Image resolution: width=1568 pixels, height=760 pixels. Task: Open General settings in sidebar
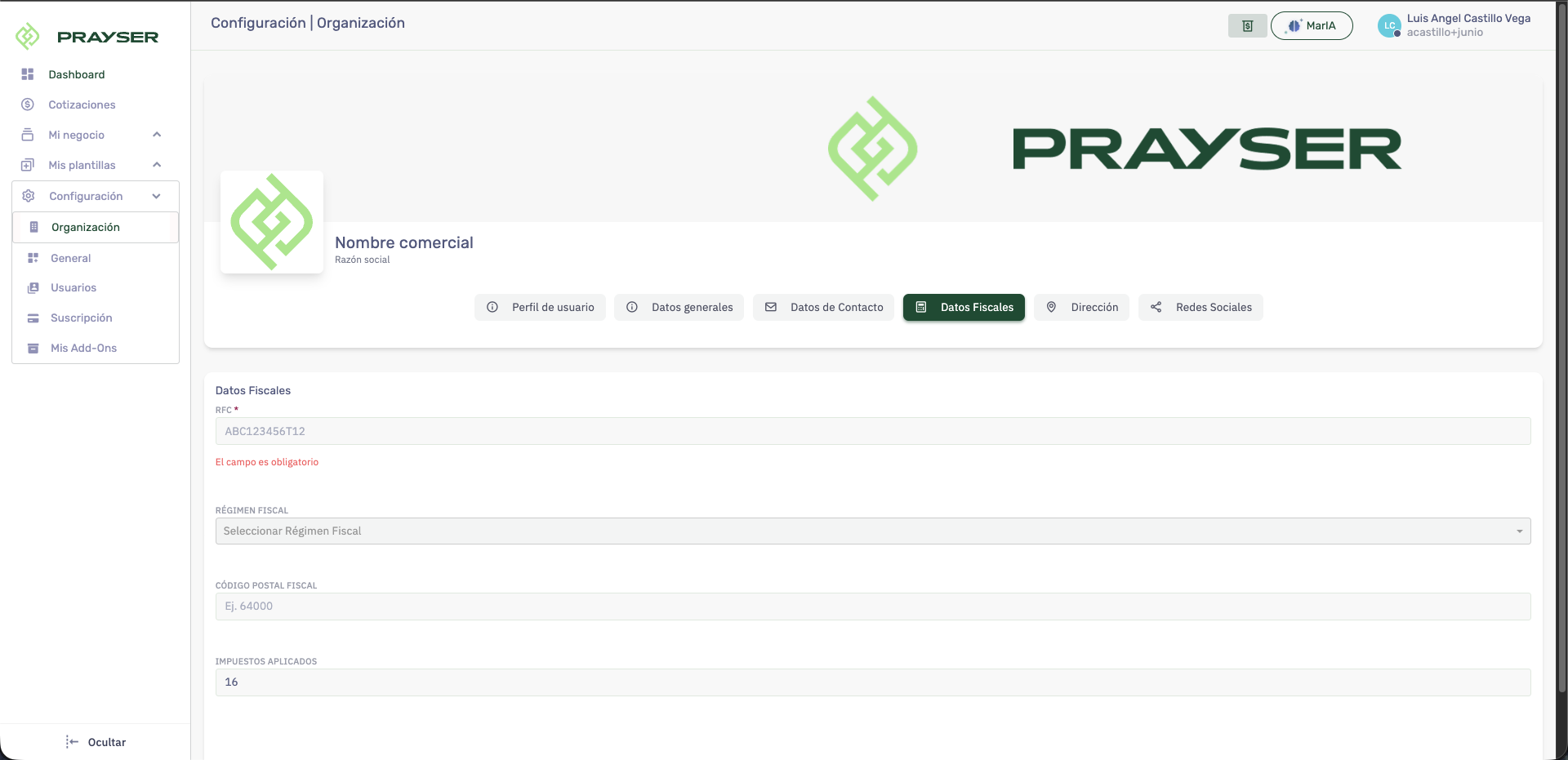71,258
